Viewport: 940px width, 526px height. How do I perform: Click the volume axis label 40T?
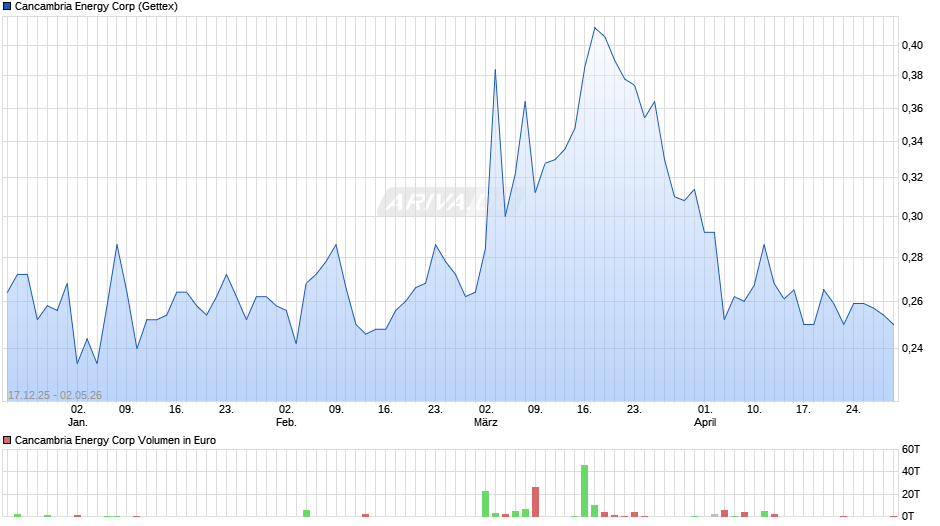coord(911,471)
